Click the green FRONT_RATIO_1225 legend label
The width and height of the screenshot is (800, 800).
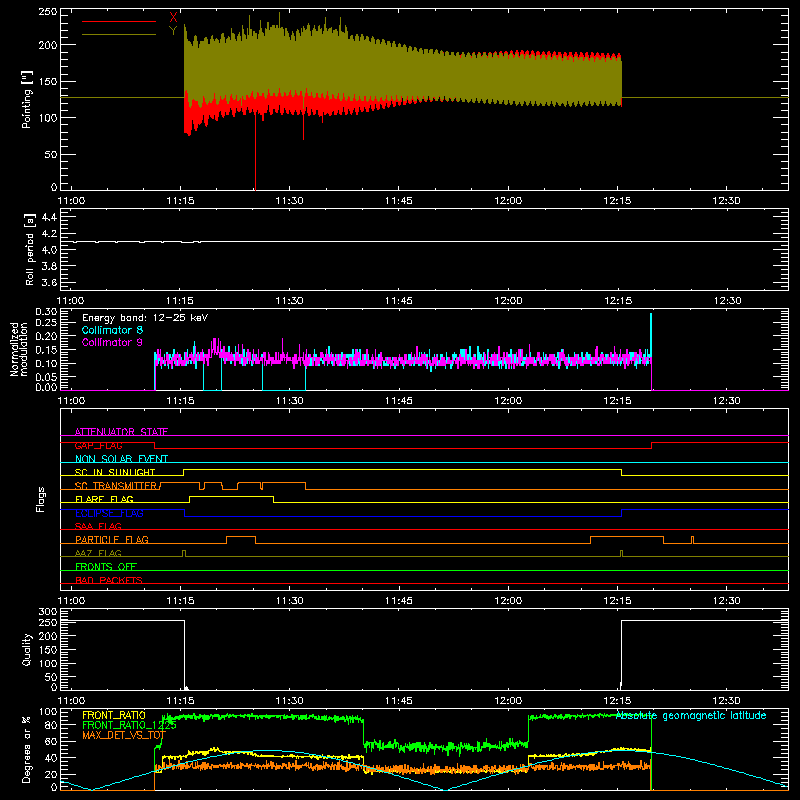point(129,725)
